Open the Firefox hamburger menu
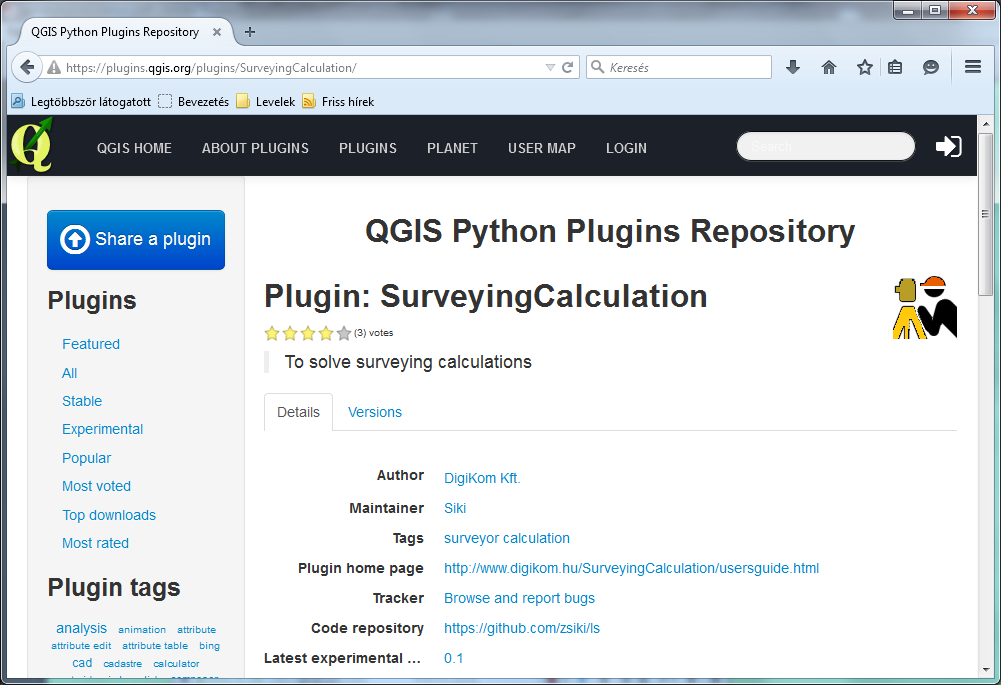The width and height of the screenshot is (1003, 685). coord(972,67)
